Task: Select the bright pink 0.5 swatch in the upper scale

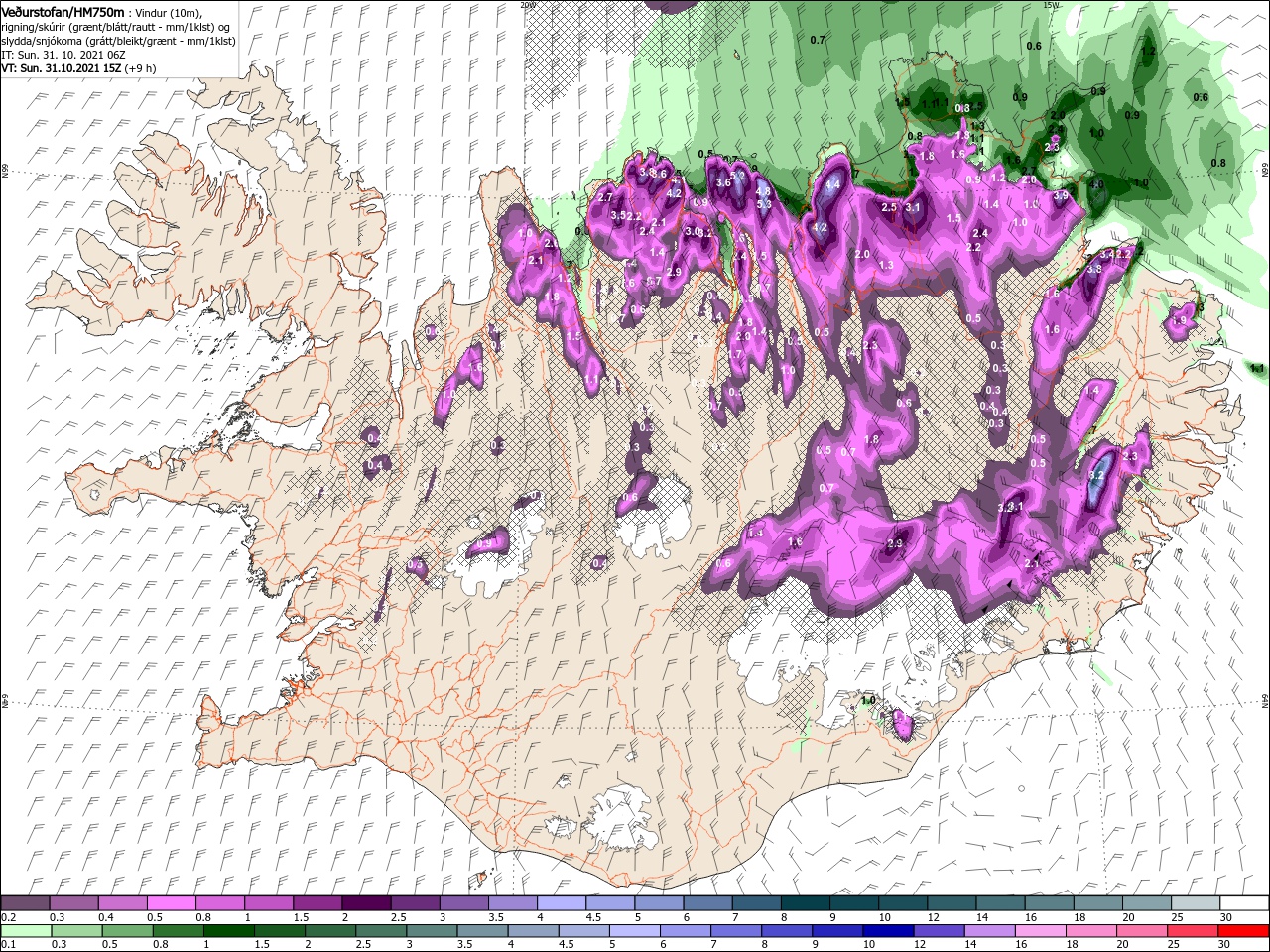Action: (x=172, y=903)
